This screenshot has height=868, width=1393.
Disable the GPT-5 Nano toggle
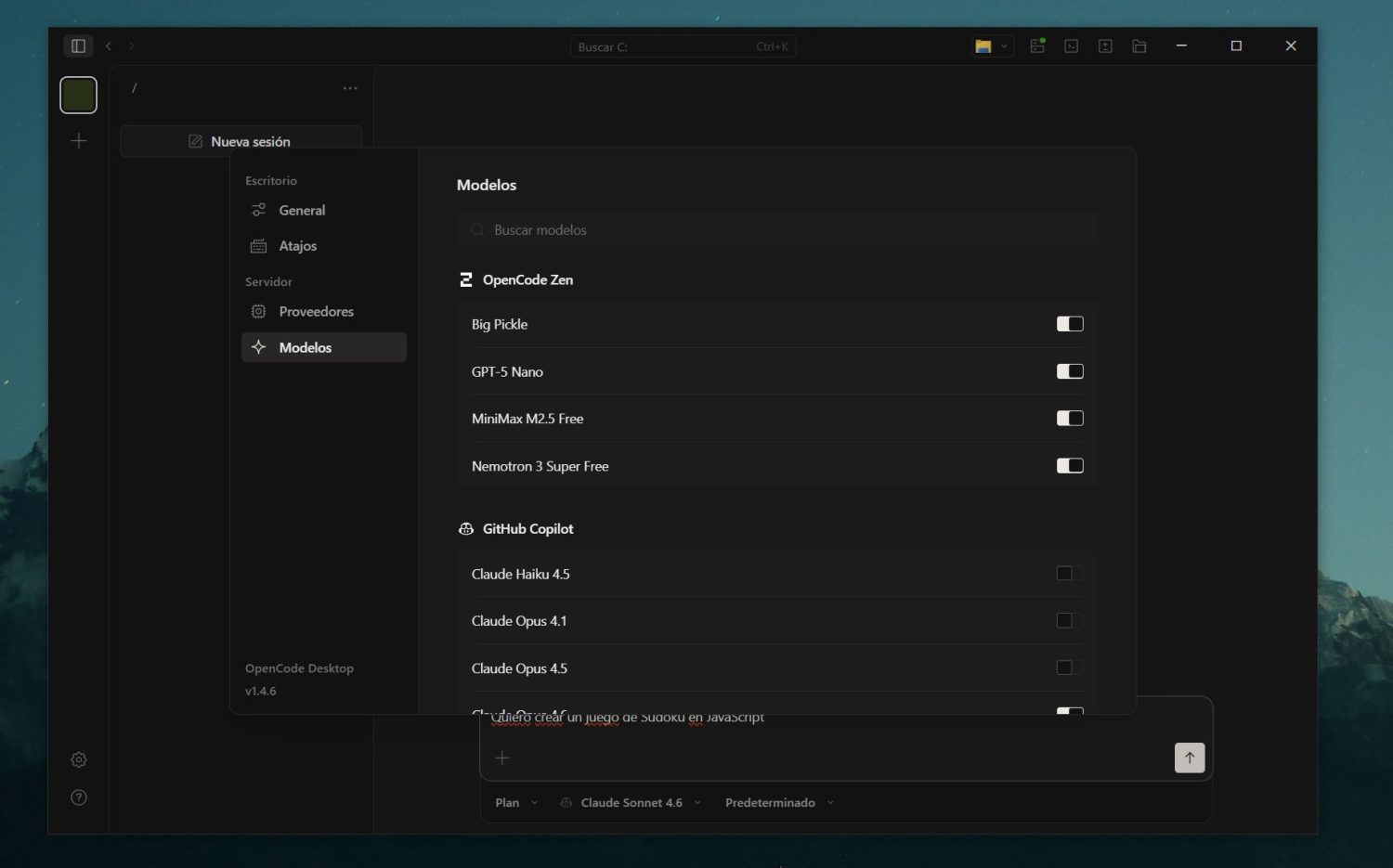point(1069,371)
